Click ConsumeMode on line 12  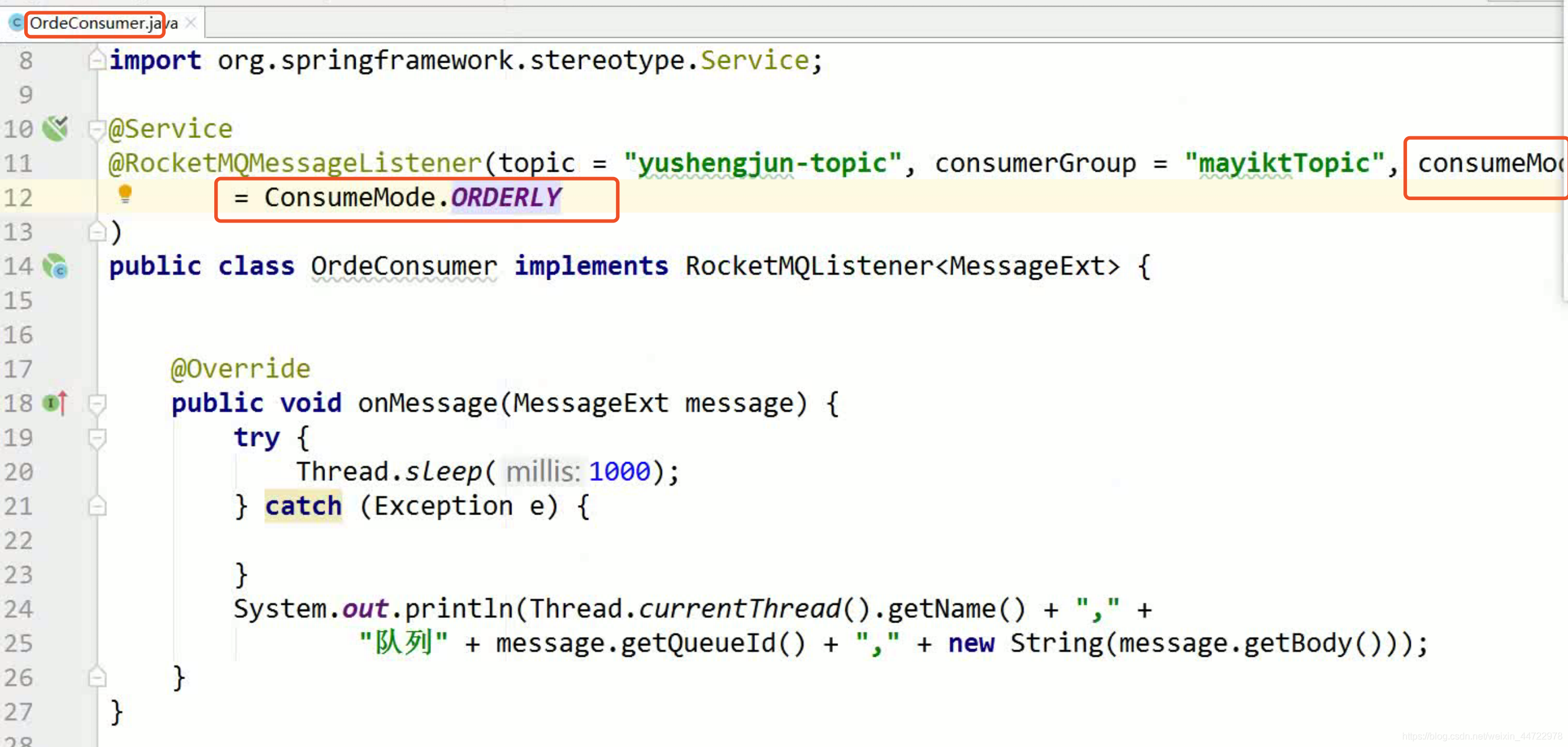(349, 197)
